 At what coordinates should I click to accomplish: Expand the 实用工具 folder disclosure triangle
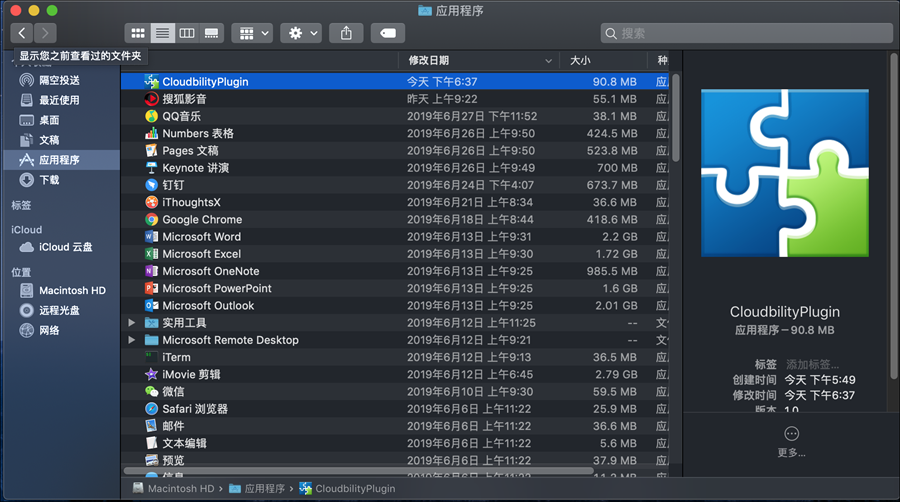(132, 323)
